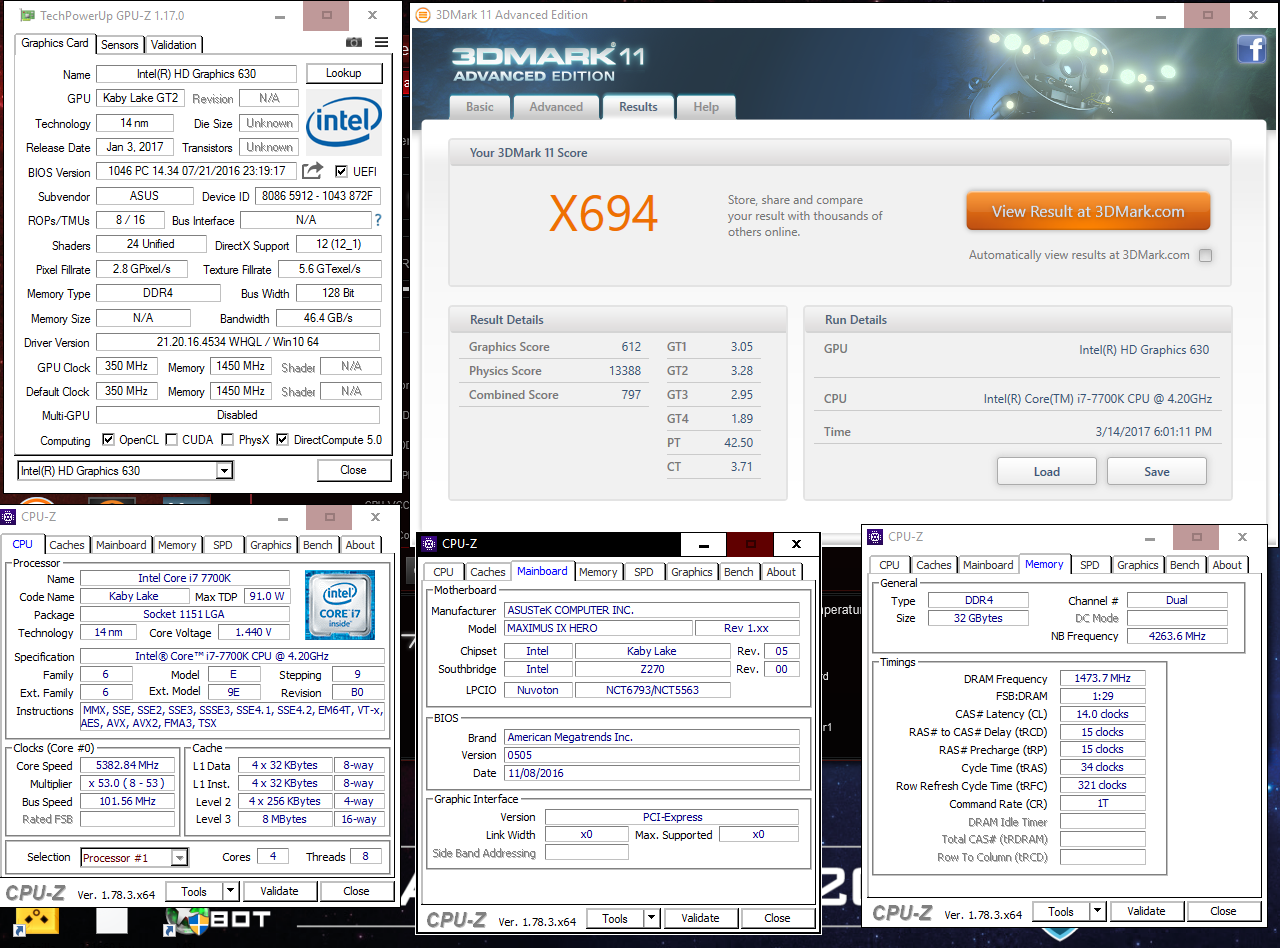
Task: Click the Facebook icon in 3DMark 11
Action: click(x=1252, y=49)
